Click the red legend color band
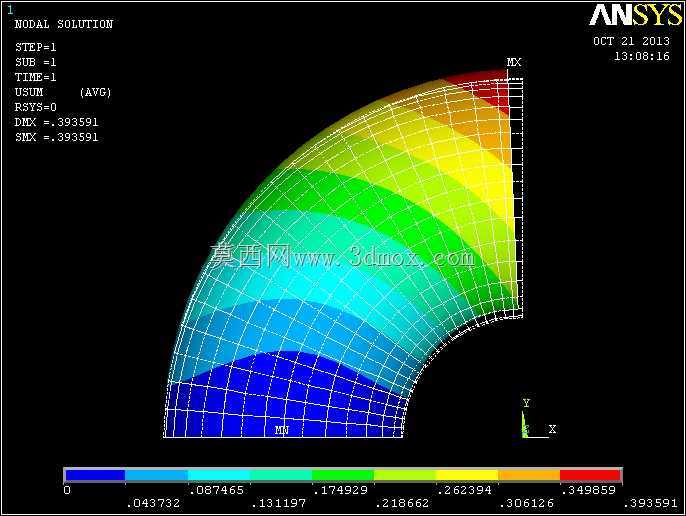Image resolution: width=686 pixels, height=516 pixels. [x=591, y=475]
